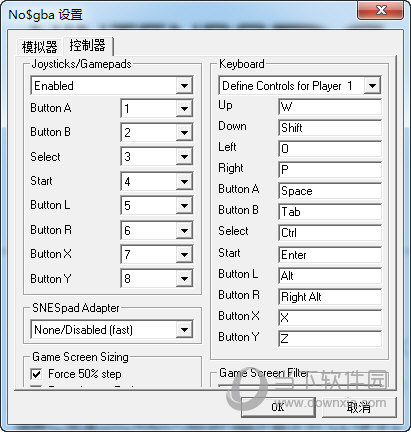Open Define Controls for Player dropdown

(x=300, y=86)
